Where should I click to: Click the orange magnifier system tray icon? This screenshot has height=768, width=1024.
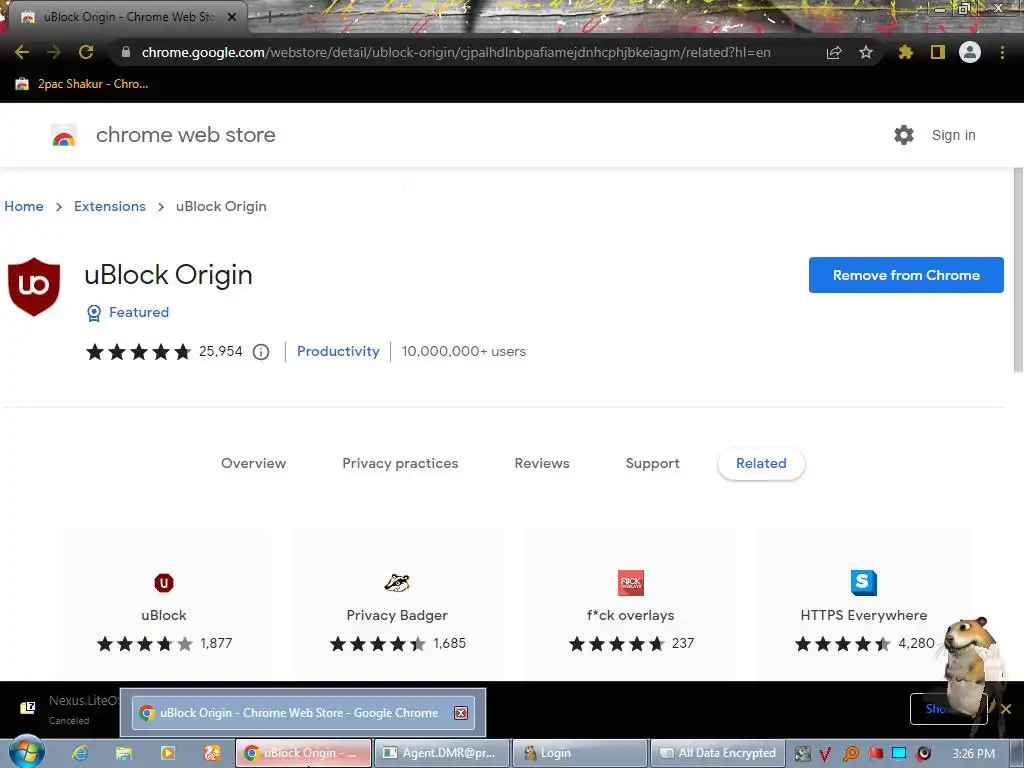click(850, 754)
